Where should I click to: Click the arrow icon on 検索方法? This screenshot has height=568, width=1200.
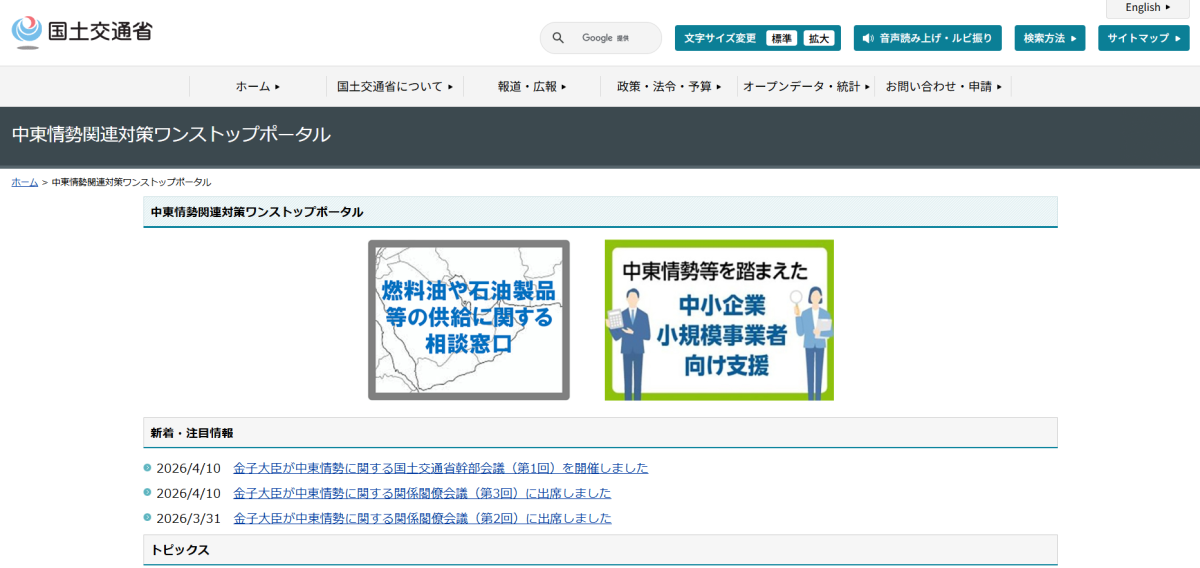point(1073,38)
